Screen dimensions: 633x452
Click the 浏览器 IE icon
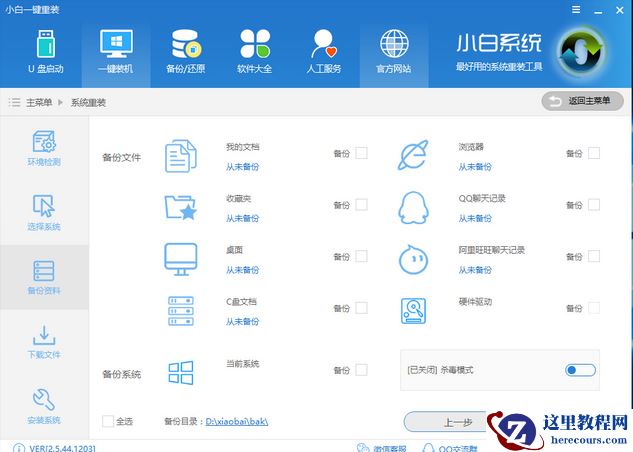pyautogui.click(x=413, y=155)
